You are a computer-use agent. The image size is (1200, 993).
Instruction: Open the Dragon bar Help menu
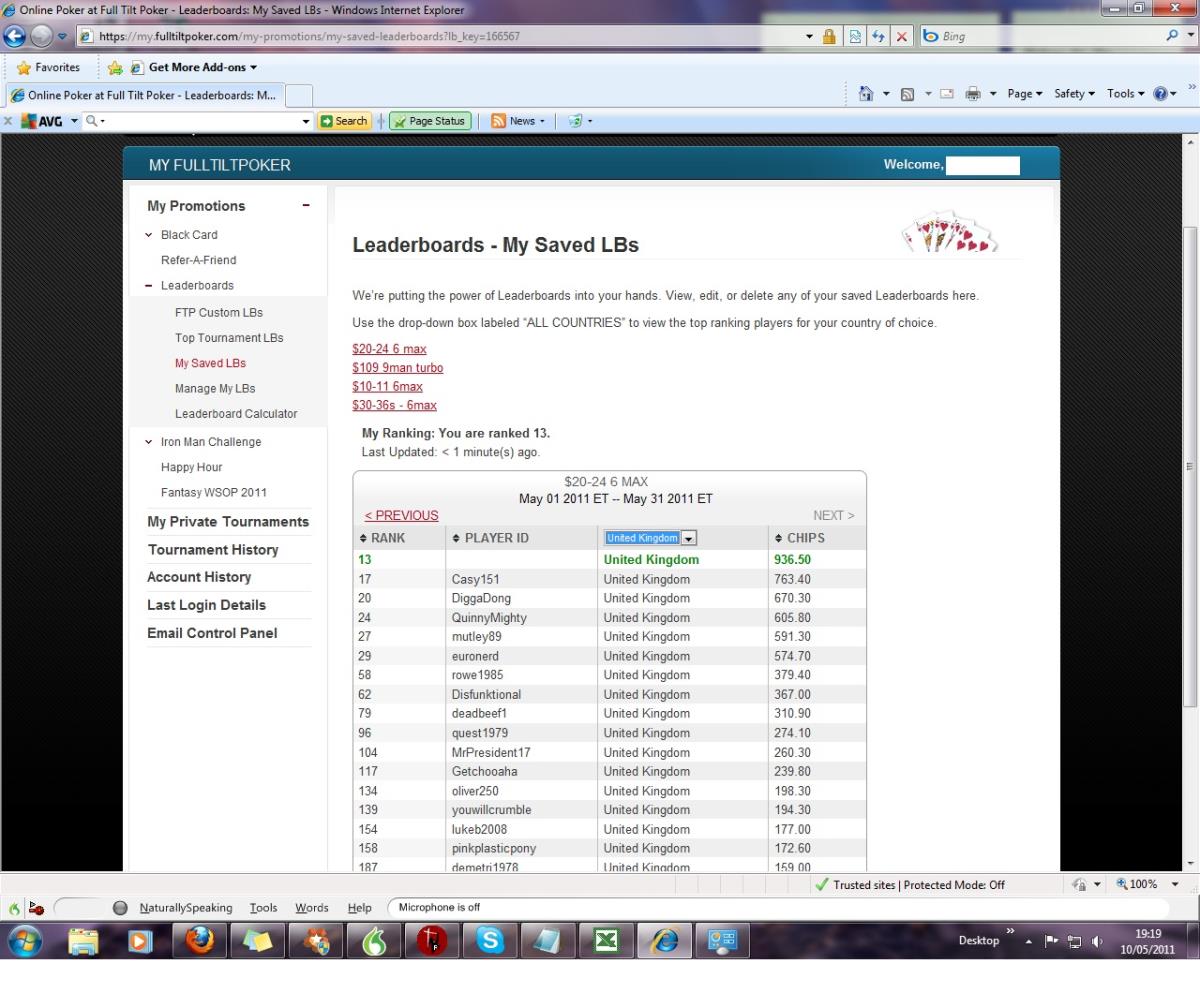coord(359,908)
